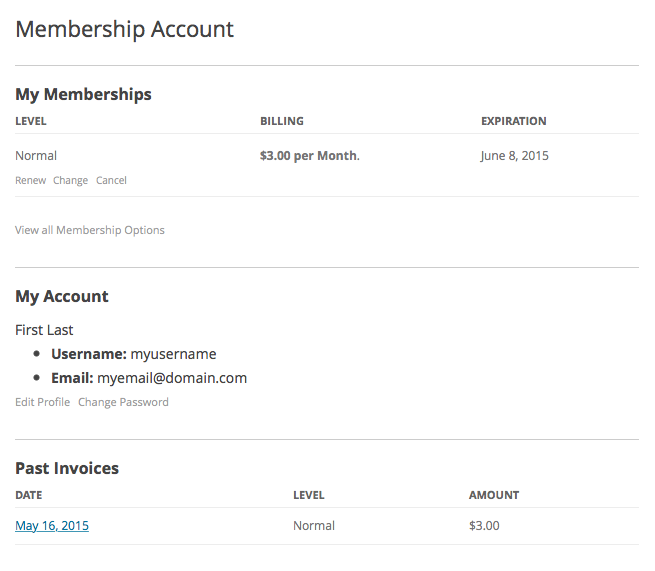Click the My Memberships heading

tap(83, 94)
